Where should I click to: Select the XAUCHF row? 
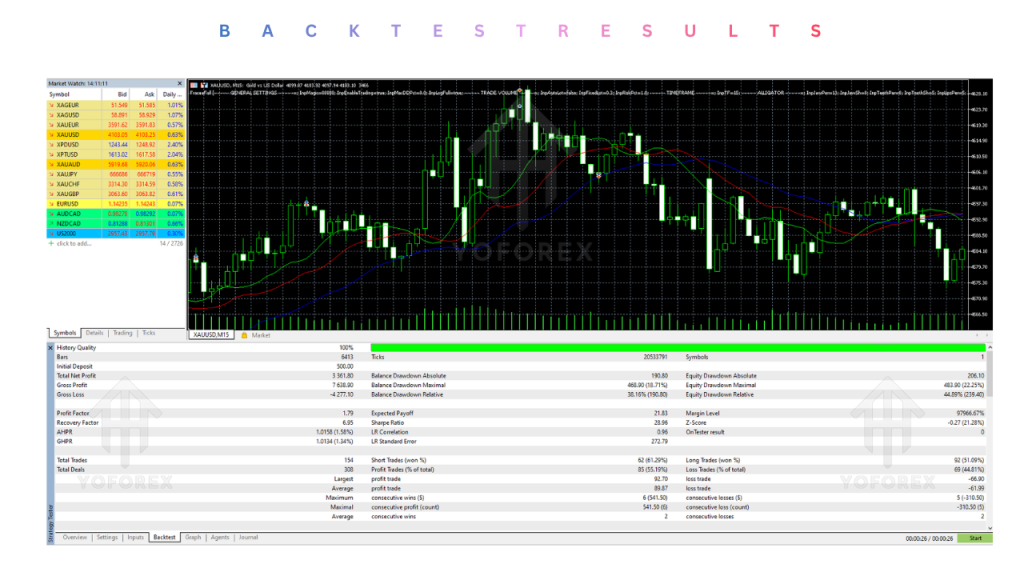tap(116, 184)
